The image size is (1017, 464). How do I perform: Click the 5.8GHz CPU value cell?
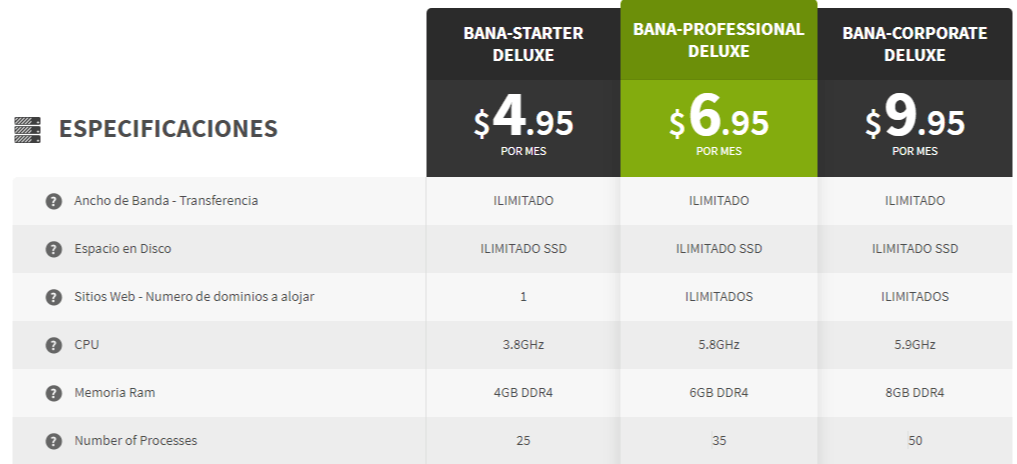coord(719,345)
